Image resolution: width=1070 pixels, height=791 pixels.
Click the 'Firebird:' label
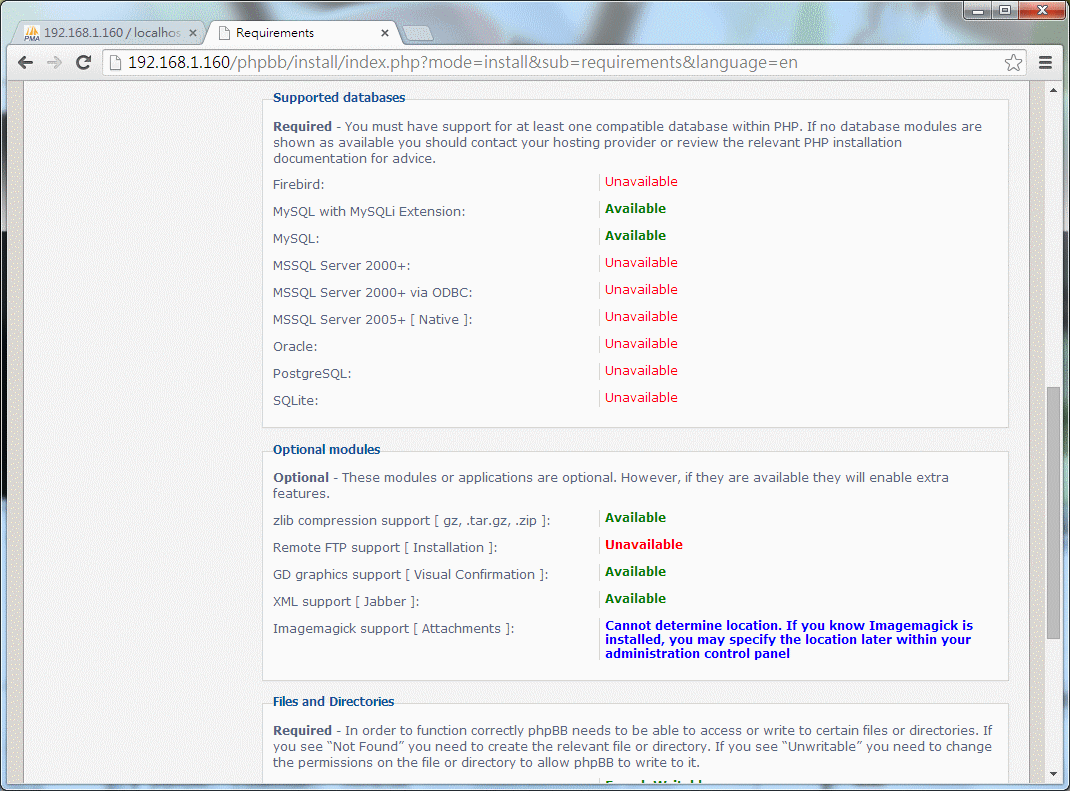click(298, 184)
